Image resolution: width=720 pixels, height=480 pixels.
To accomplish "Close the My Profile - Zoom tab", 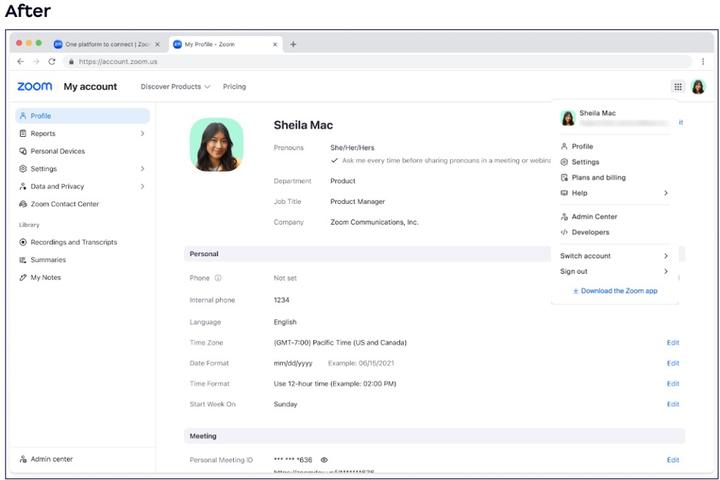I will [275, 45].
